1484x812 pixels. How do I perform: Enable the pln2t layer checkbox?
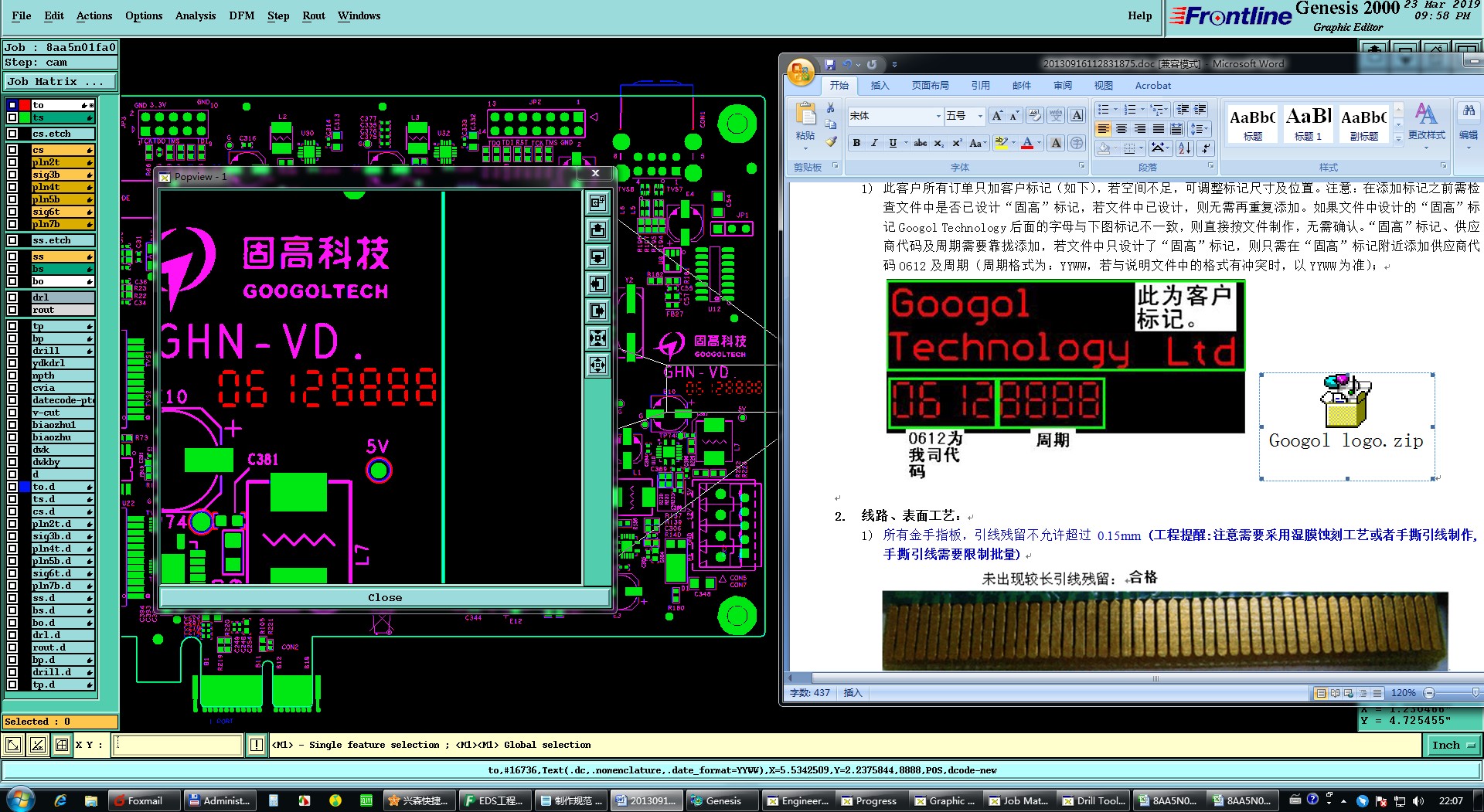pos(12,162)
